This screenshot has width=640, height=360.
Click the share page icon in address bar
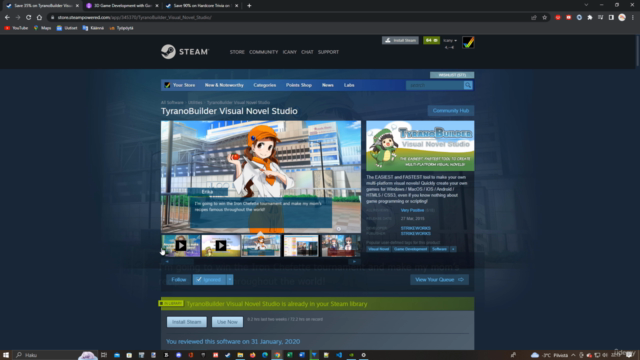(x=533, y=18)
